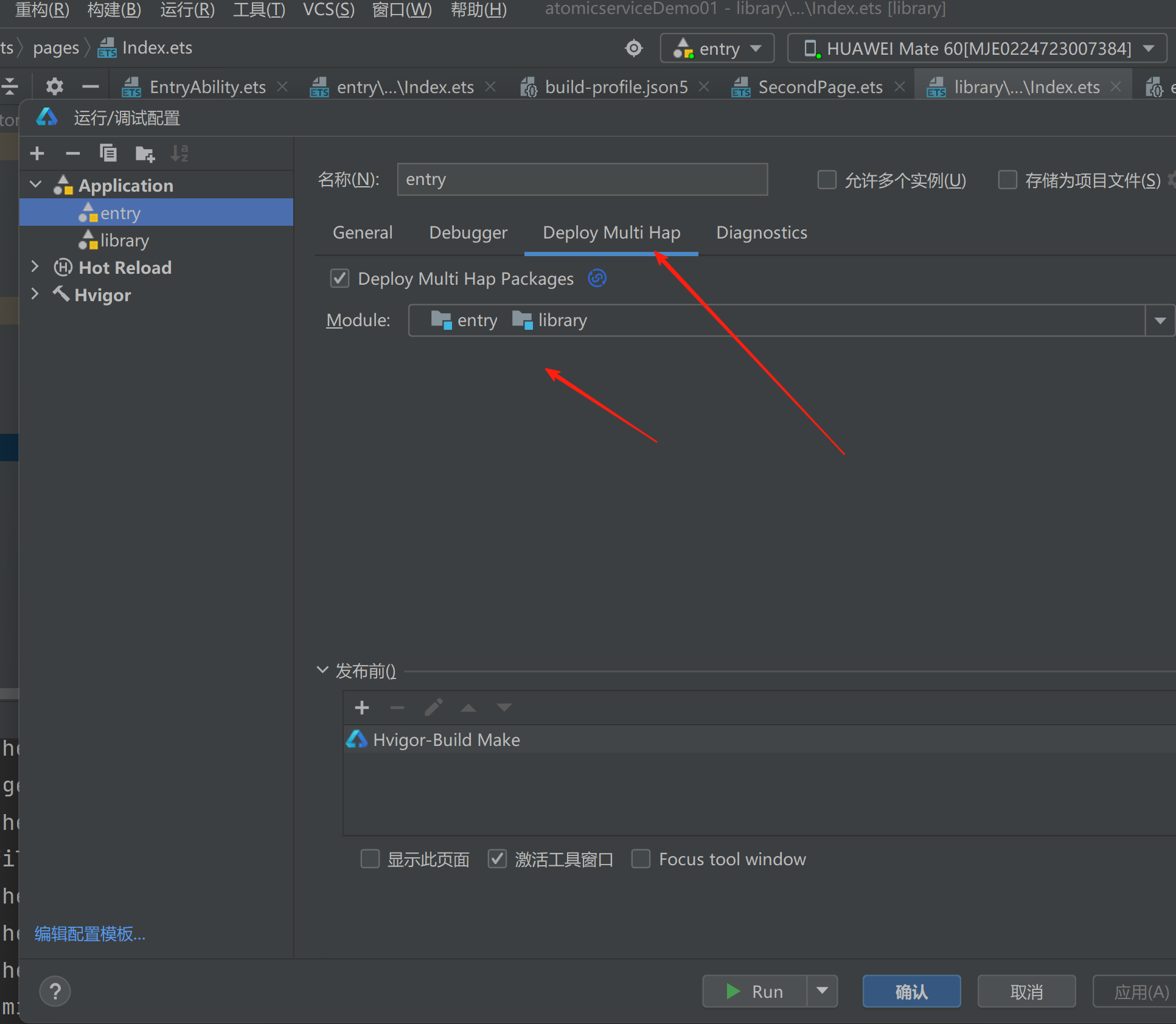Click the remove configuration minus icon
Viewport: 1176px width, 1024px height.
[73, 153]
